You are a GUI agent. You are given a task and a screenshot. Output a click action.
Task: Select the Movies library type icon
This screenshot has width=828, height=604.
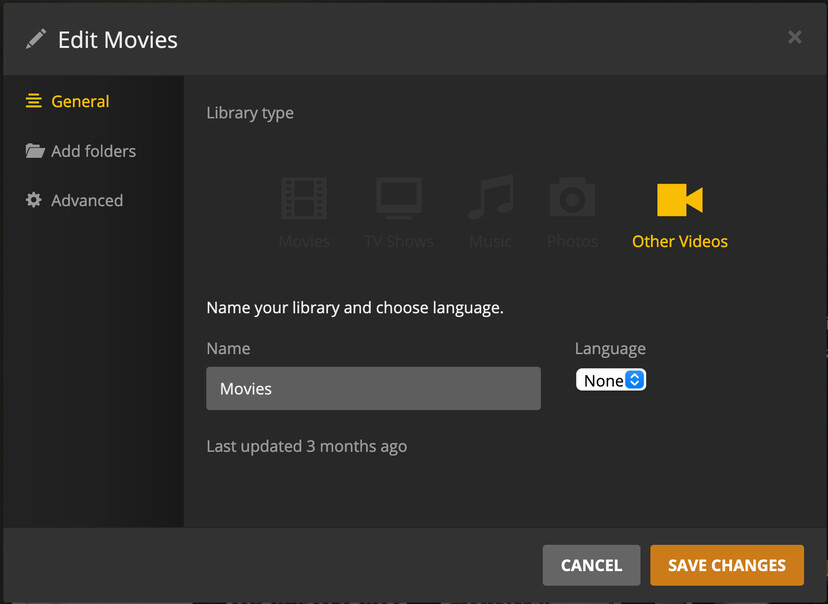point(304,199)
